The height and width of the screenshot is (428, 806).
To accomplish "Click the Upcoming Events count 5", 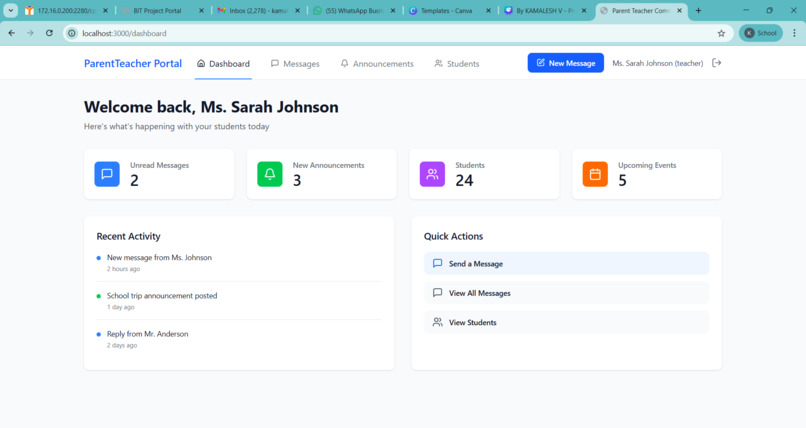I will (622, 180).
